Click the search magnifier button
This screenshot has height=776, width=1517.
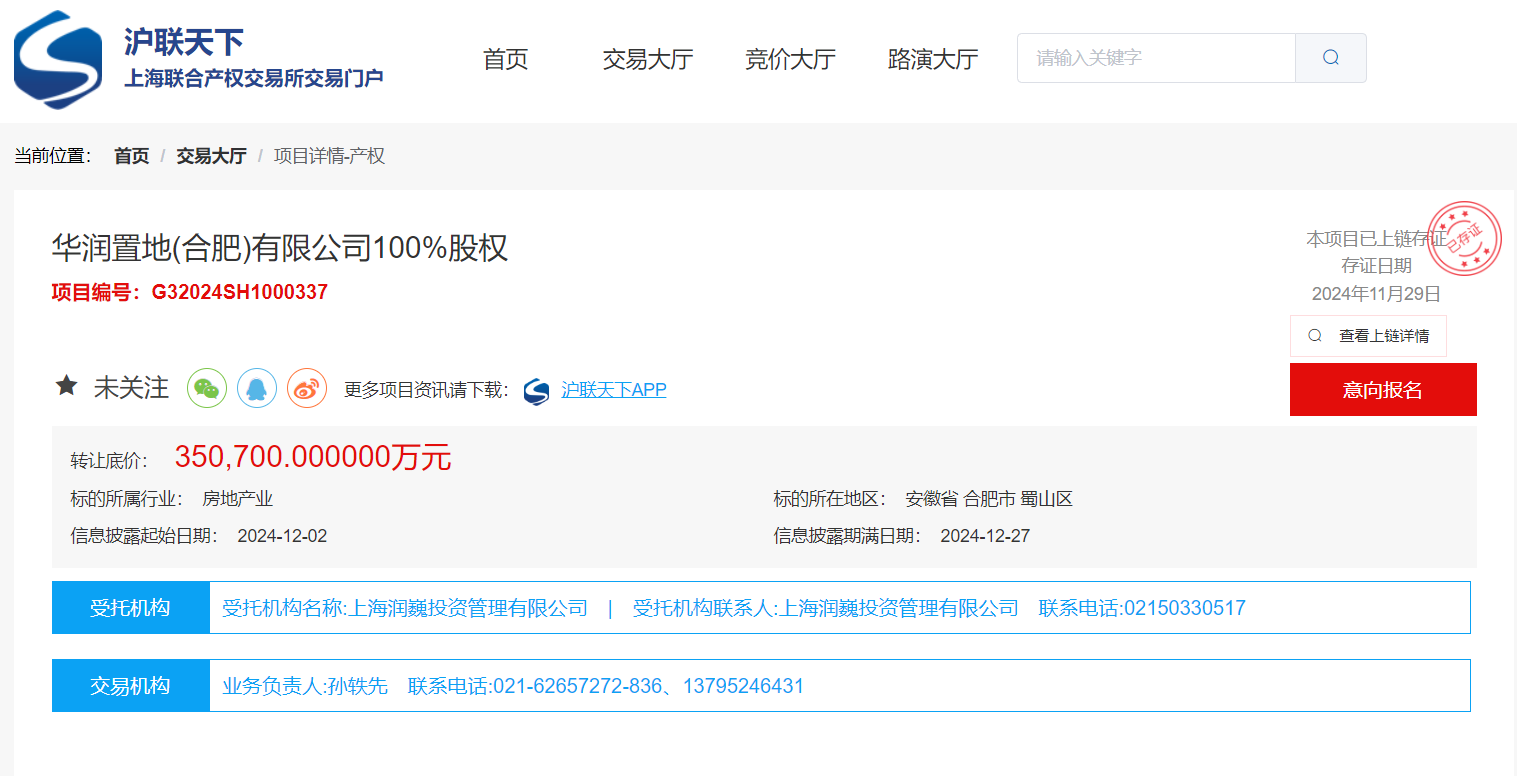tap(1331, 58)
